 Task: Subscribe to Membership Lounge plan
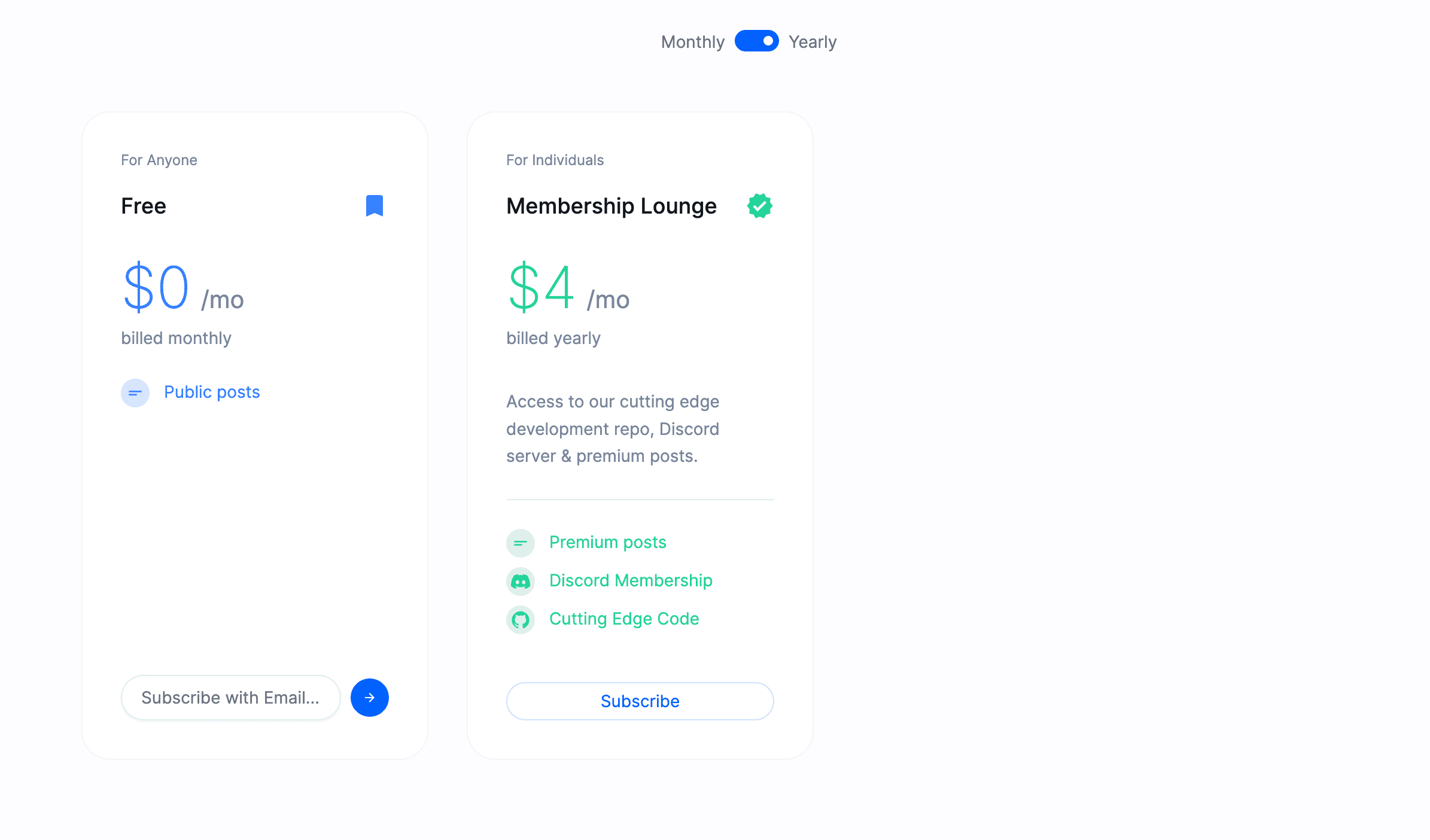(640, 700)
